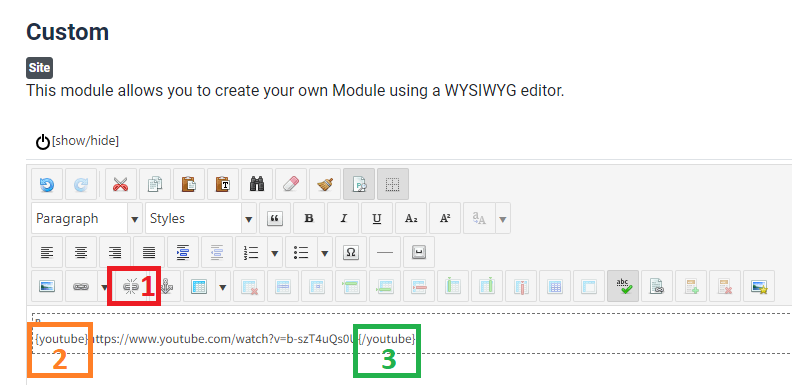Screen dimensions: 792x385
Task: Click the Delete Column icon
Action: point(521,286)
